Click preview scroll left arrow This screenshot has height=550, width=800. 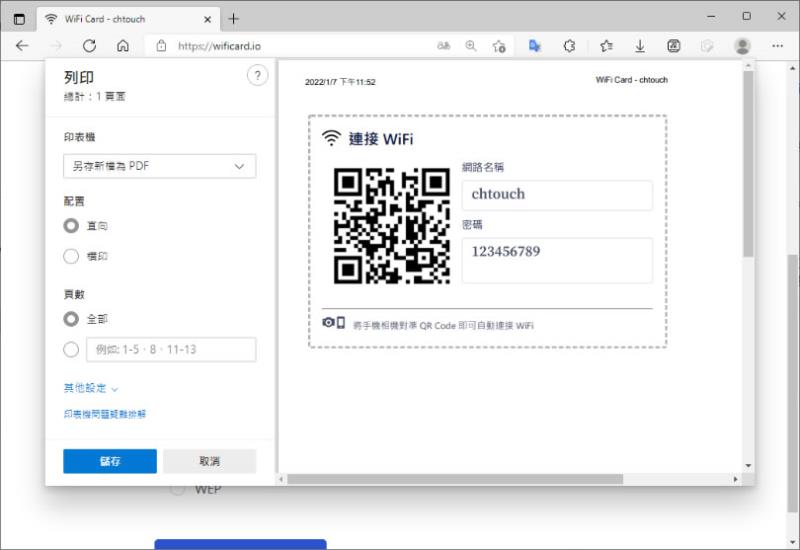pyautogui.click(x=282, y=480)
